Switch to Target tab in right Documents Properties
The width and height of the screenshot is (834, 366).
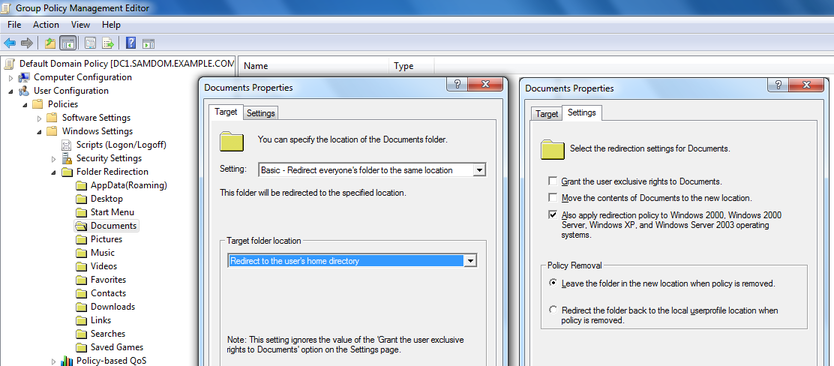546,114
